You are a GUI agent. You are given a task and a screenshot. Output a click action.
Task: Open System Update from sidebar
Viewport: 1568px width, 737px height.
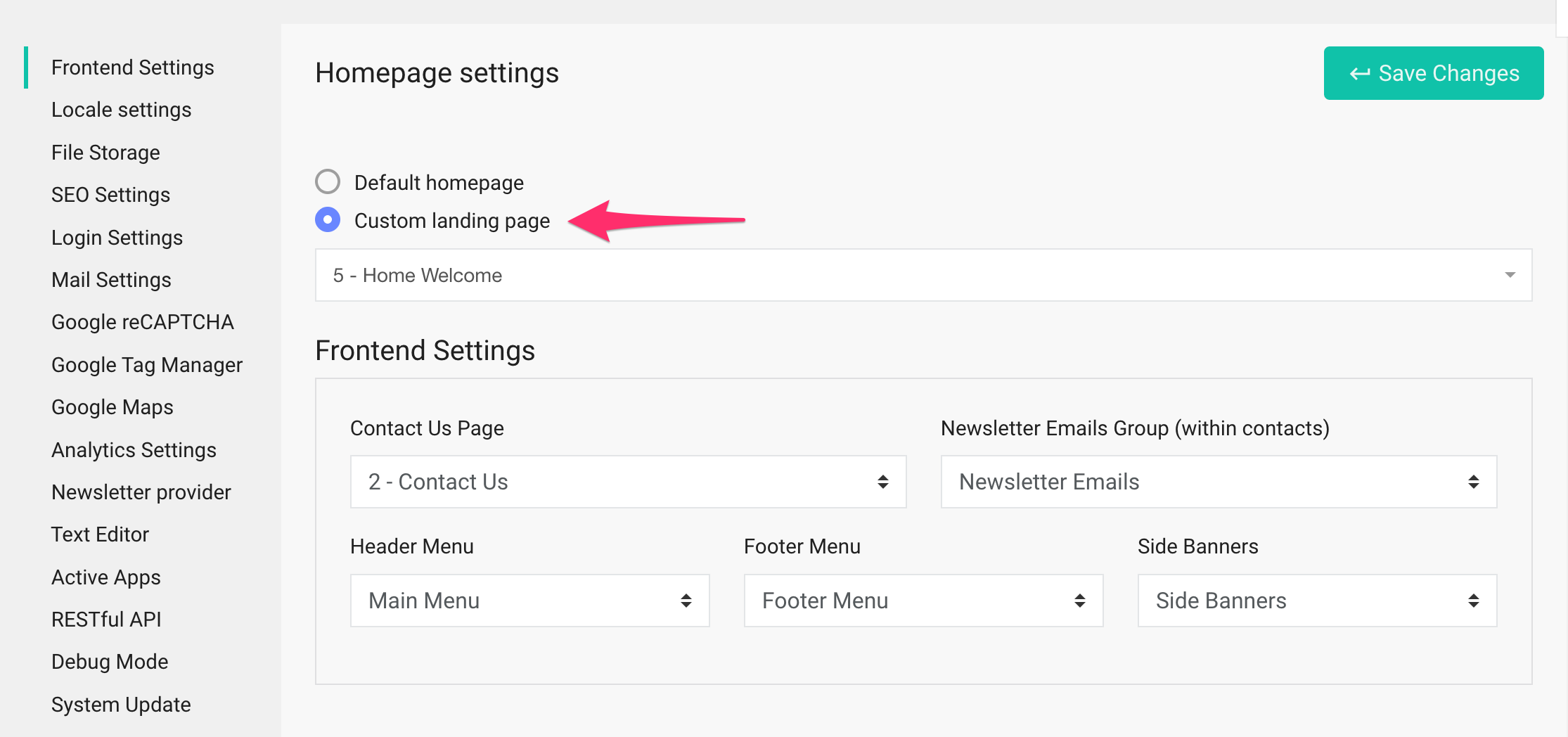(x=121, y=705)
